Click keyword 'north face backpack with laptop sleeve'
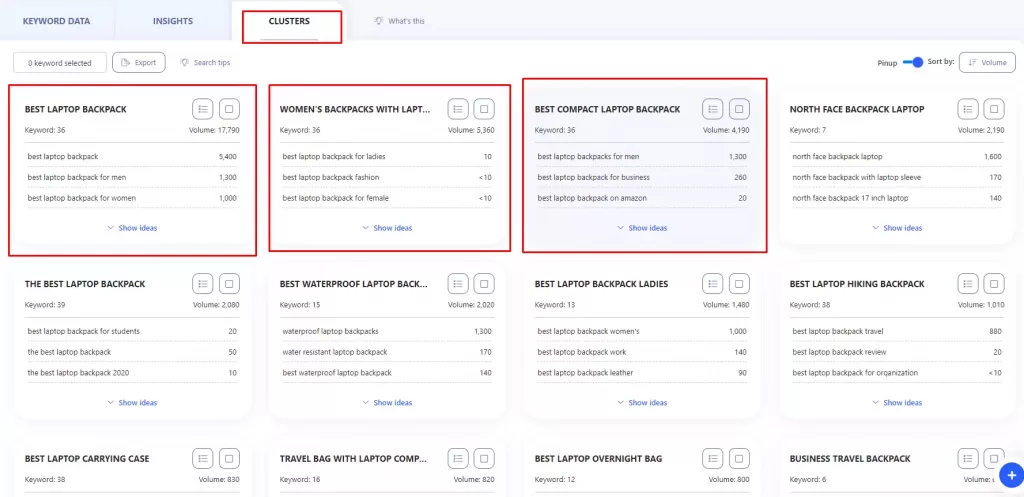The width and height of the screenshot is (1024, 497). pyautogui.click(x=858, y=177)
